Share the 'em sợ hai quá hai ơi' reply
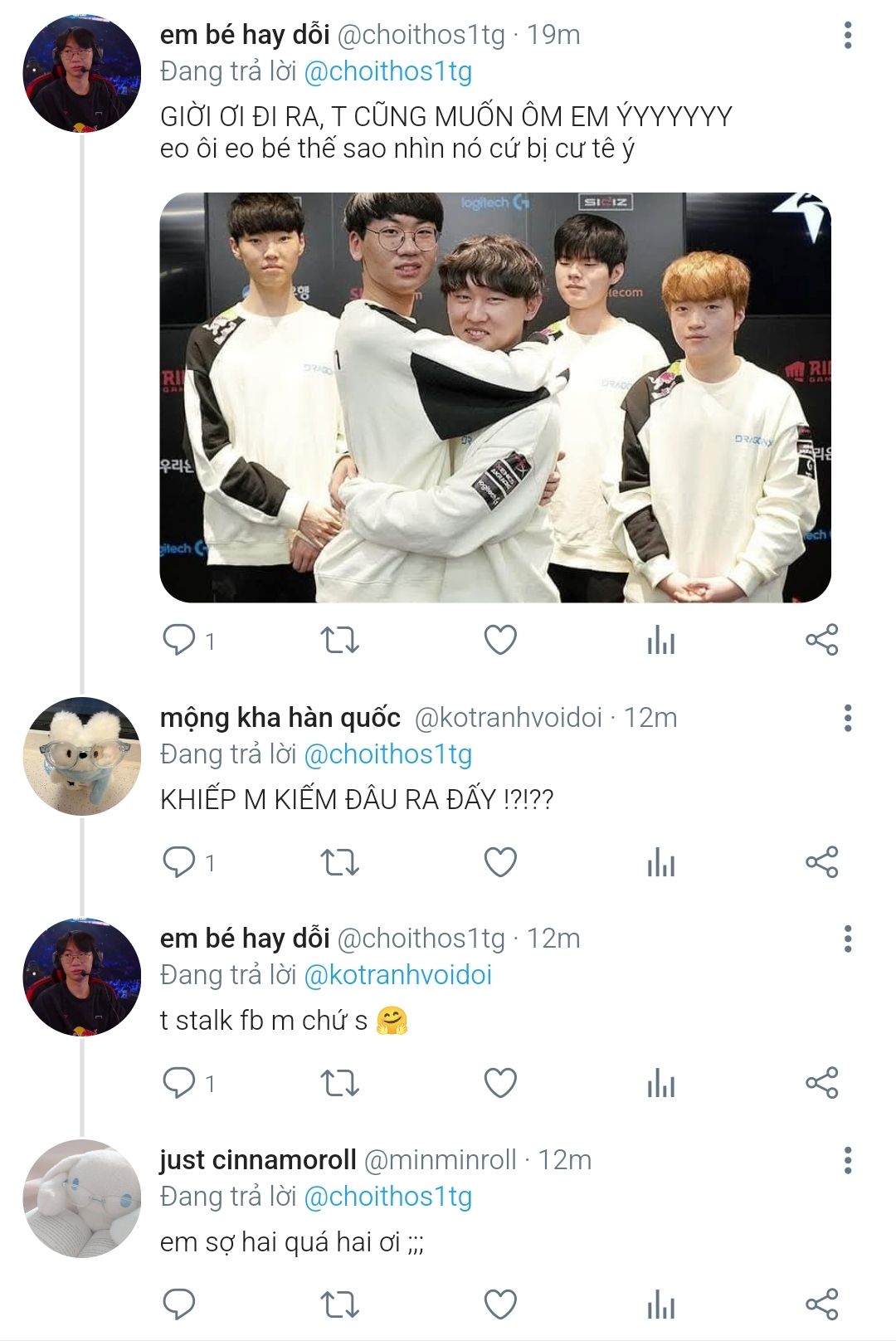The image size is (896, 1341). [x=821, y=1304]
